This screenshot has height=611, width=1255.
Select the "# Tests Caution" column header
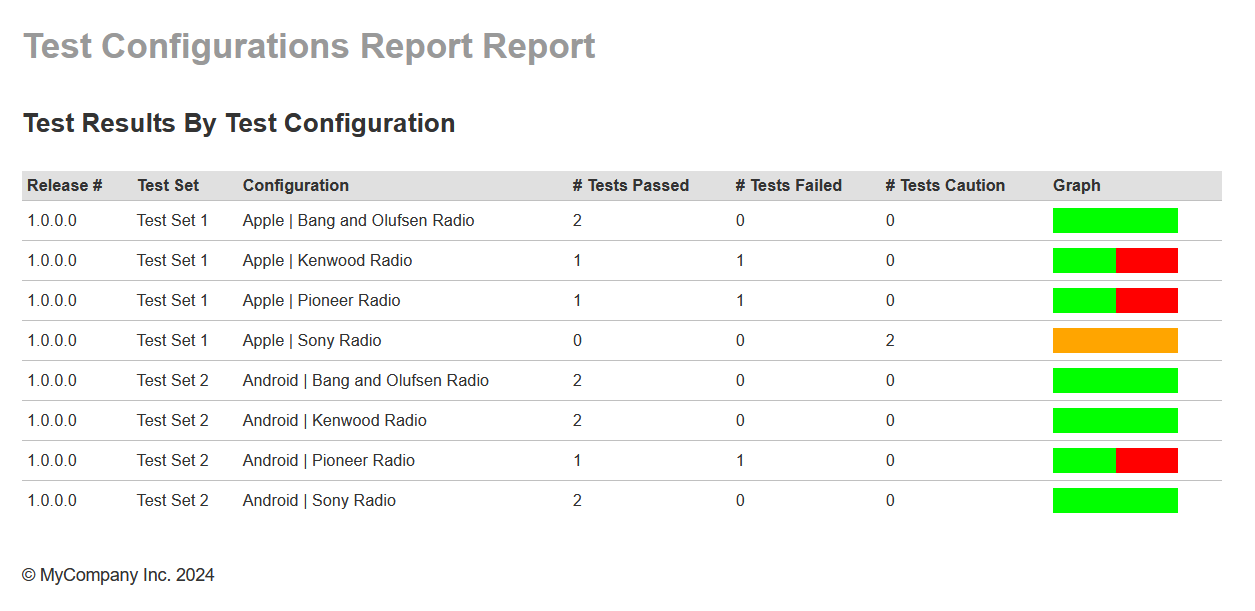click(944, 185)
